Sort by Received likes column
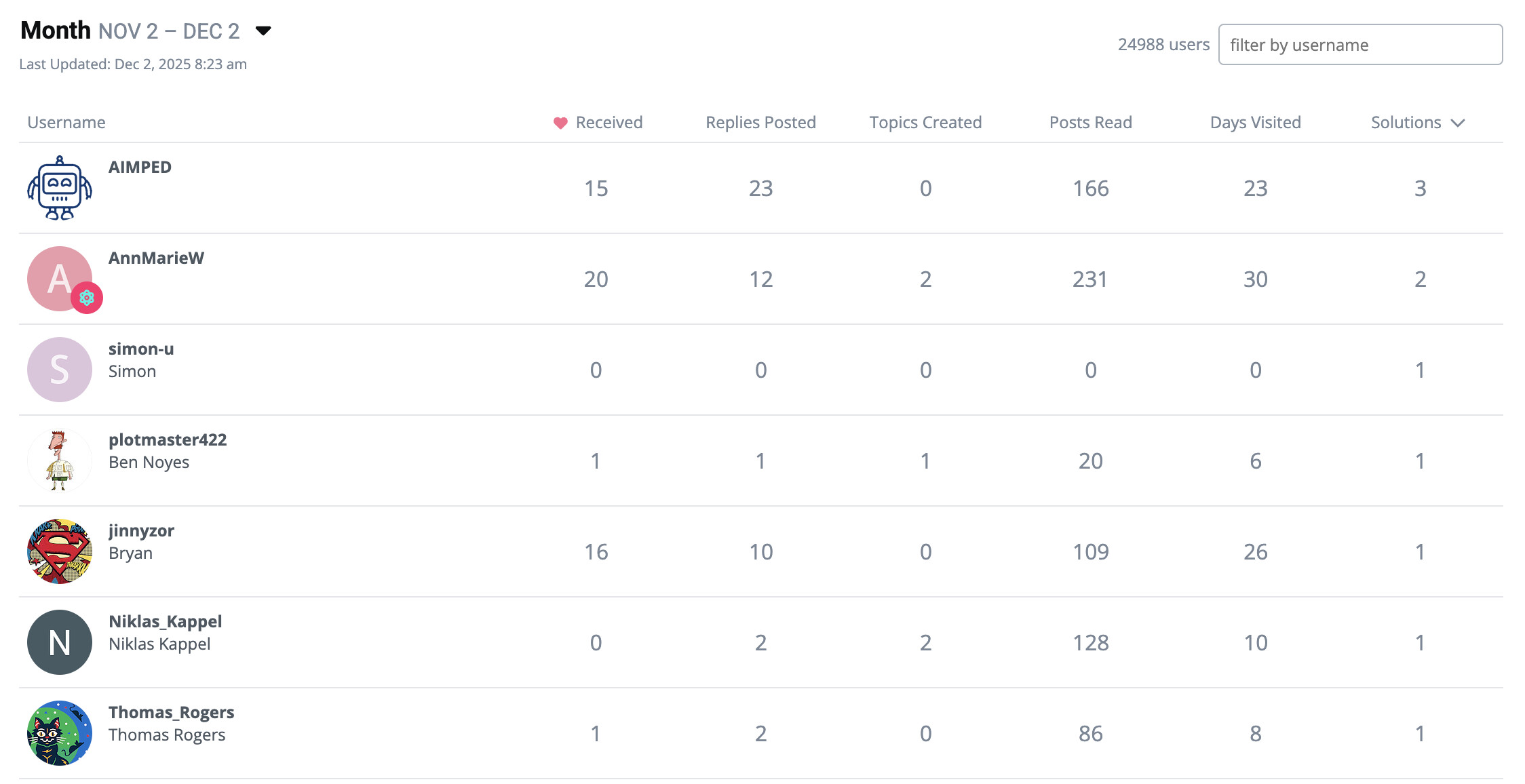 point(598,123)
